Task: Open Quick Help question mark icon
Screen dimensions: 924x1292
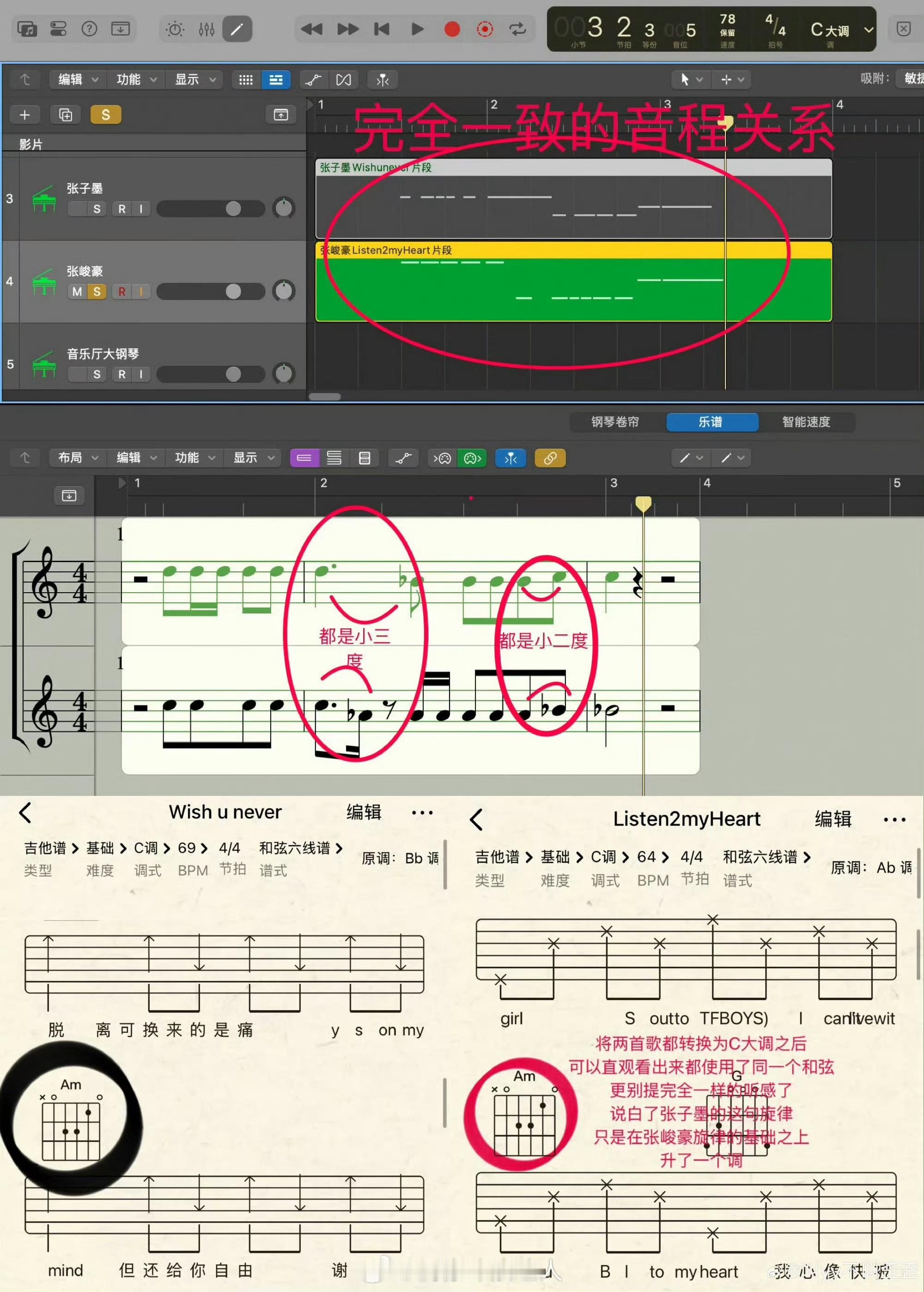Action: [89, 29]
